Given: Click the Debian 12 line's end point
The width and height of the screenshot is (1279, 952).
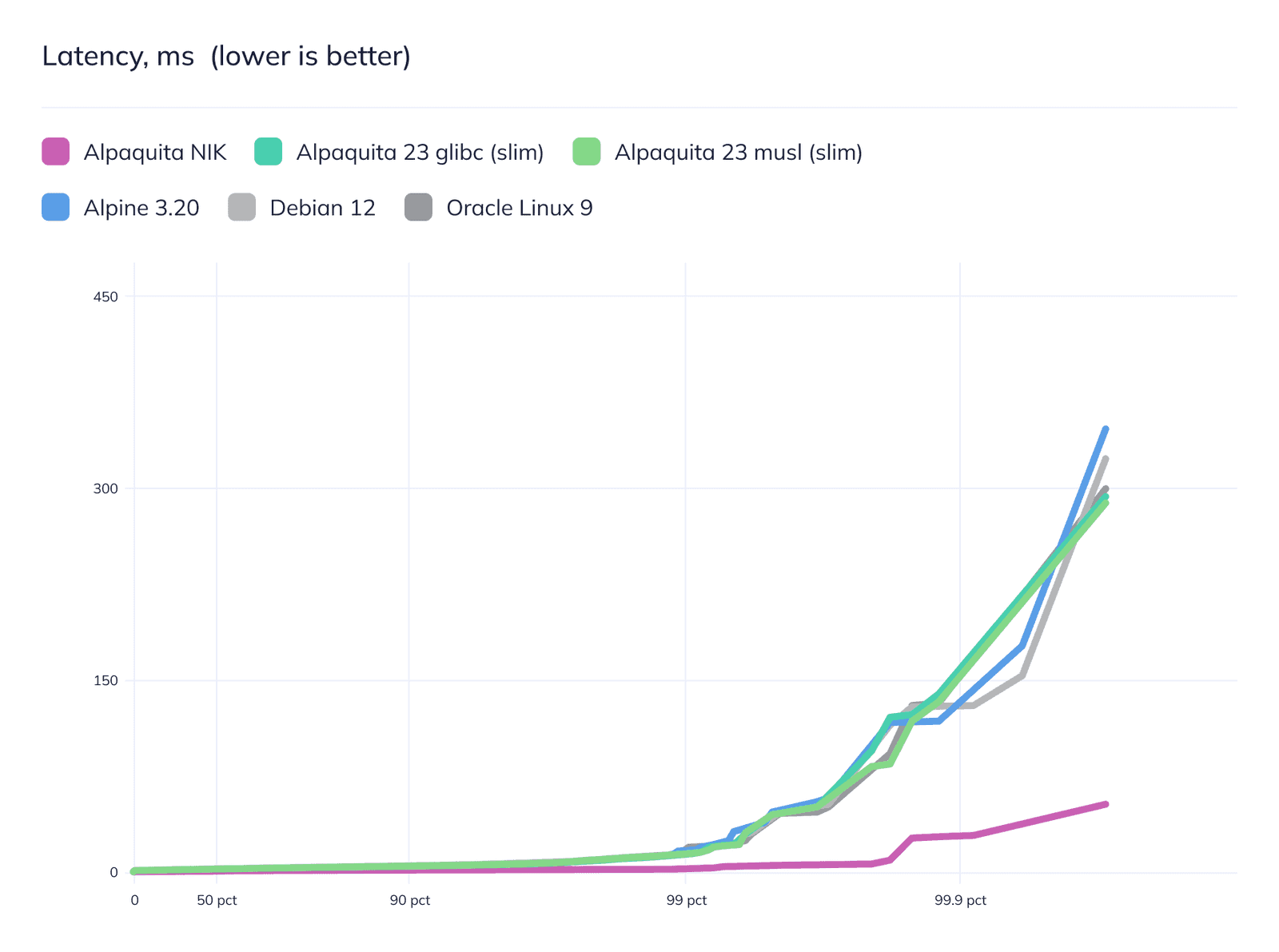Looking at the screenshot, I should 1106,459.
